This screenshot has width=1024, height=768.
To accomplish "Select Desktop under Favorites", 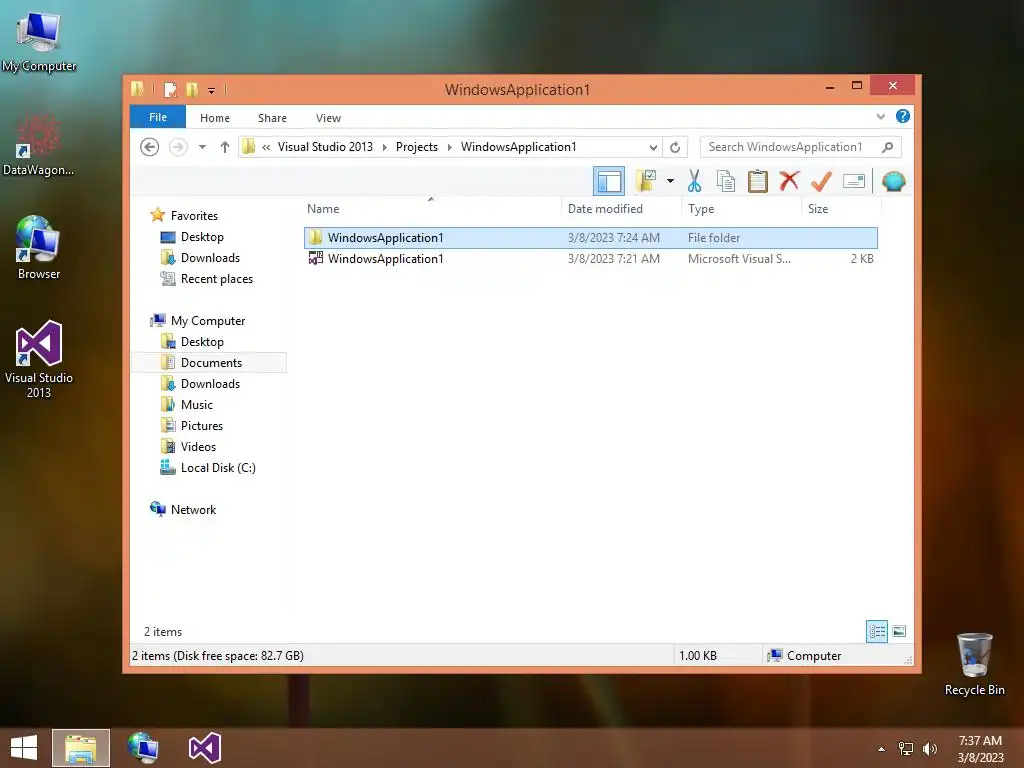I will (x=202, y=237).
